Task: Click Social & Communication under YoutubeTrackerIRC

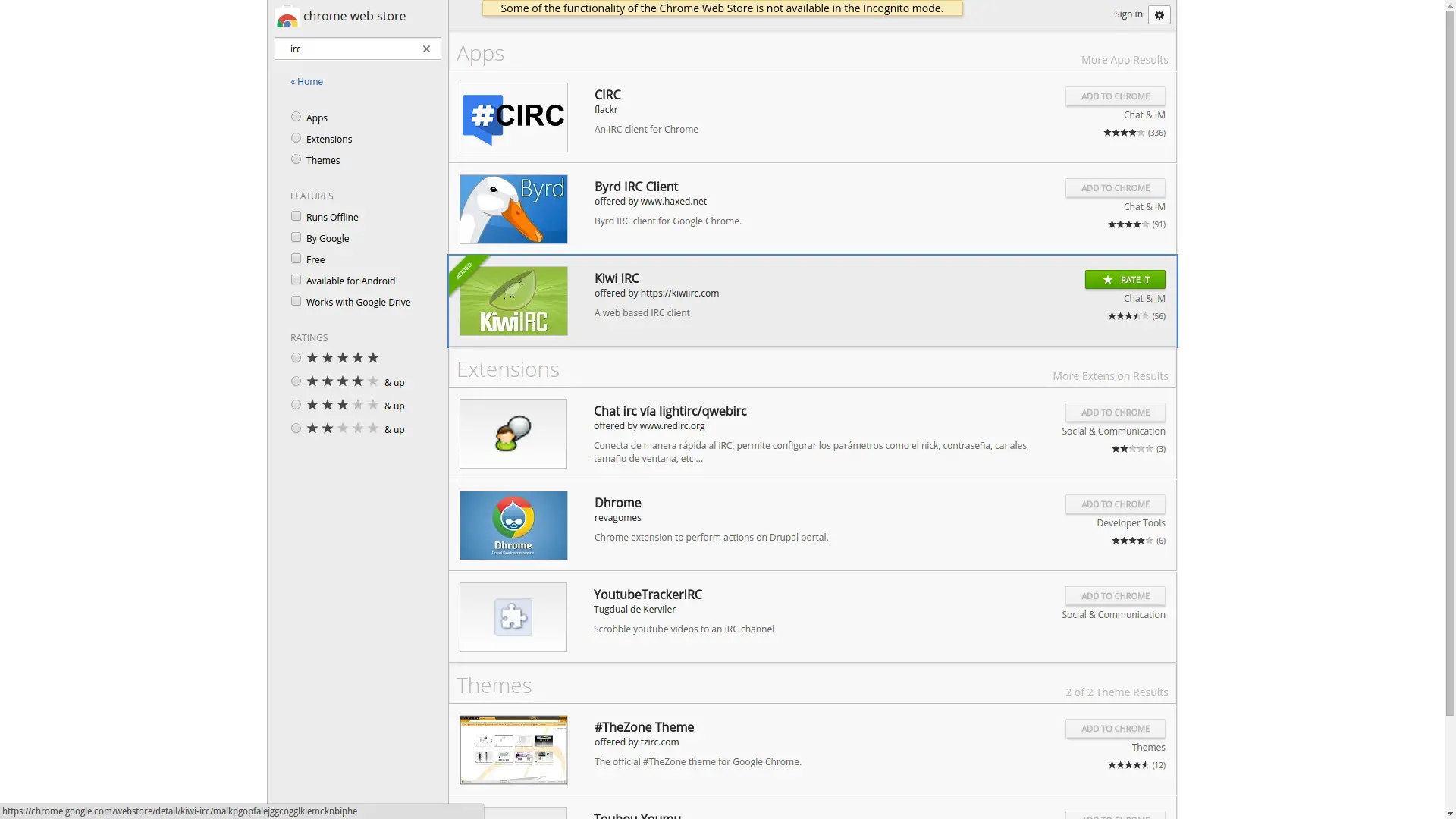Action: point(1113,615)
